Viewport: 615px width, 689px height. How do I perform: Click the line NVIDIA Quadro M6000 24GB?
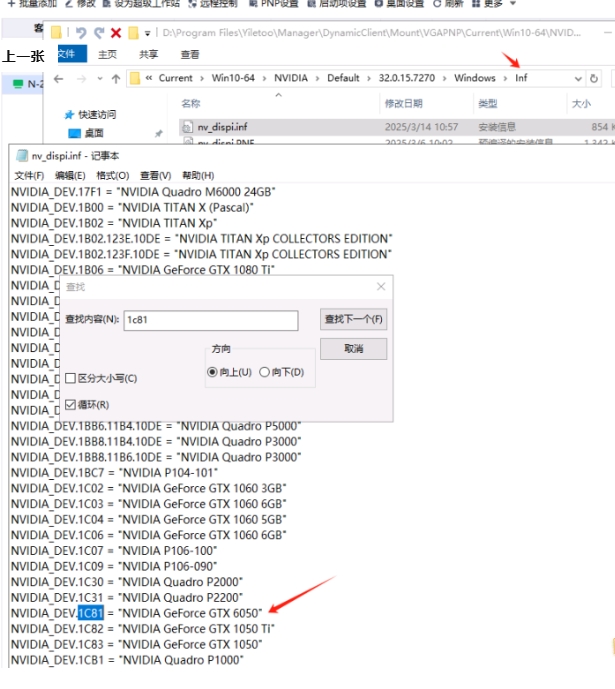coord(143,192)
